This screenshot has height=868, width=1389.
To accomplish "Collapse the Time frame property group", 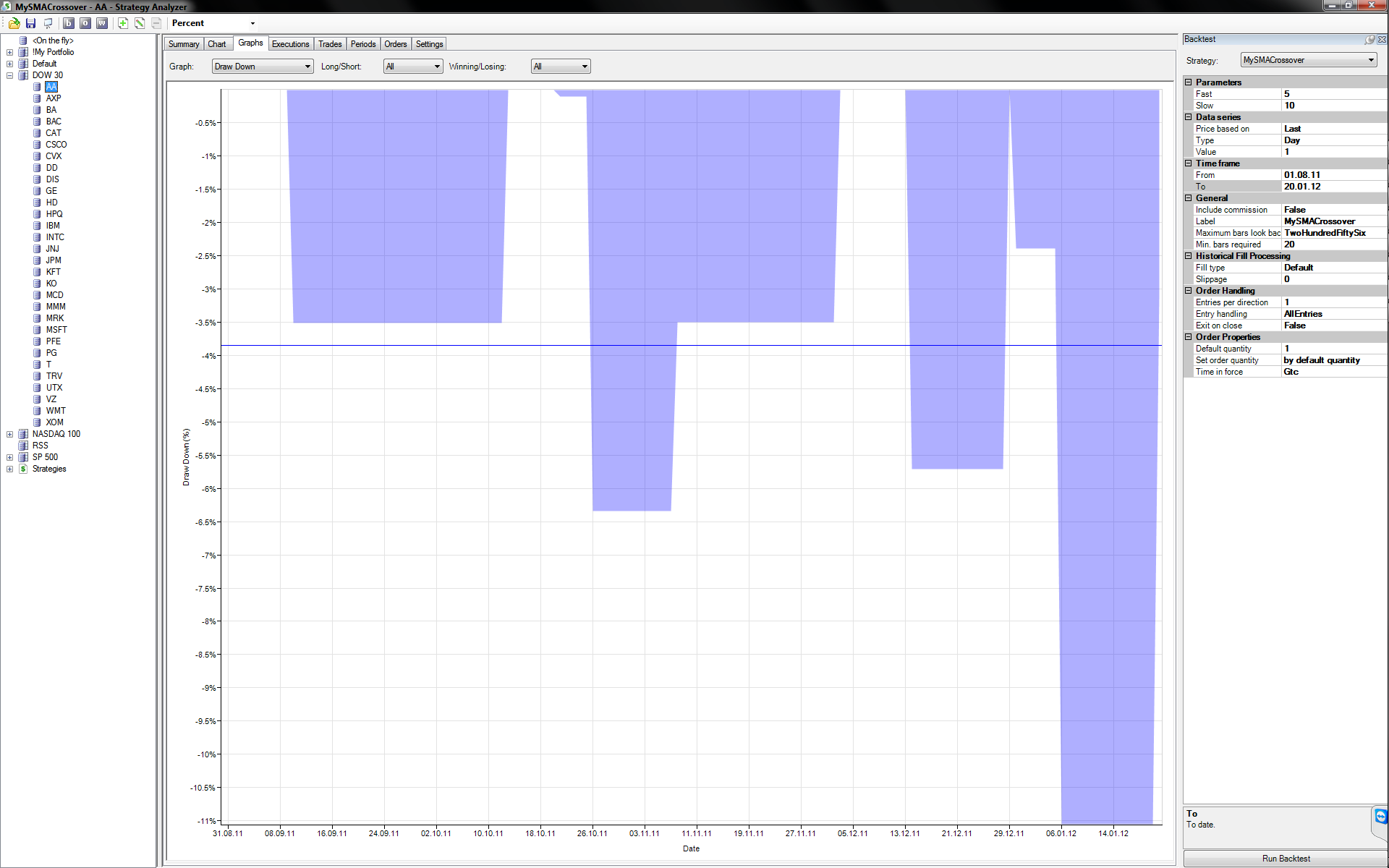I will (x=1189, y=163).
